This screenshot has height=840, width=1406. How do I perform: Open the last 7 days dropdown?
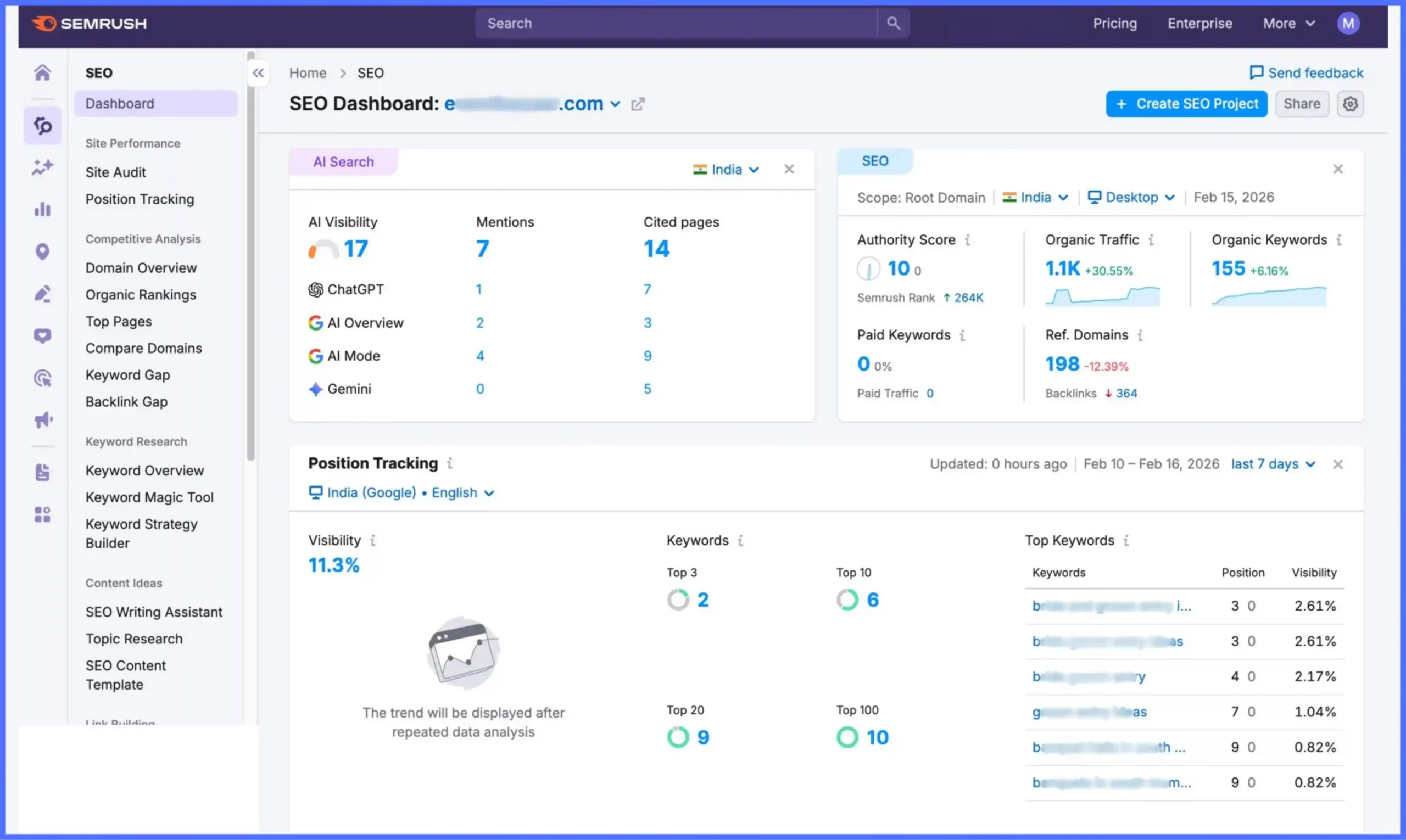click(1273, 464)
